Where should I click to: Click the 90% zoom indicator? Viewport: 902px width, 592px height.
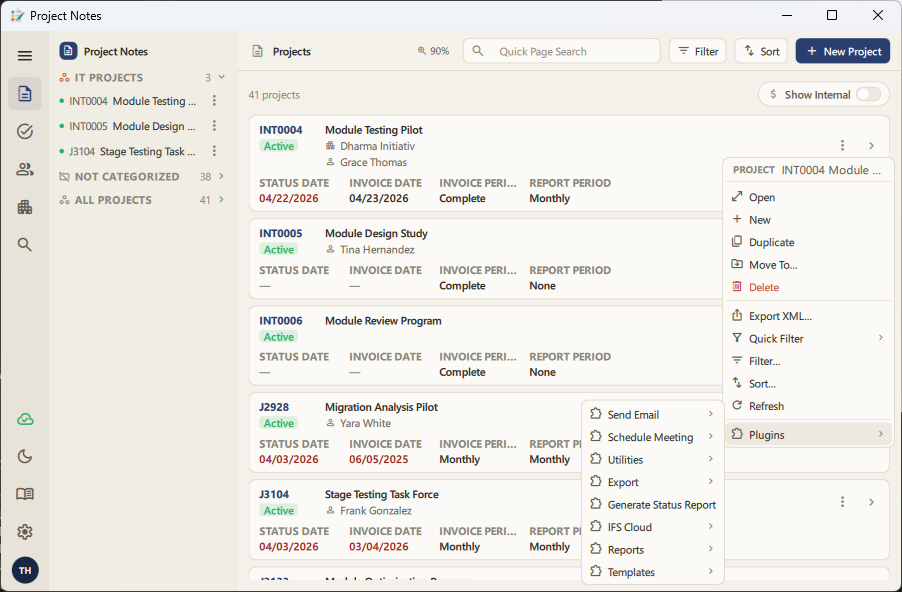433,51
